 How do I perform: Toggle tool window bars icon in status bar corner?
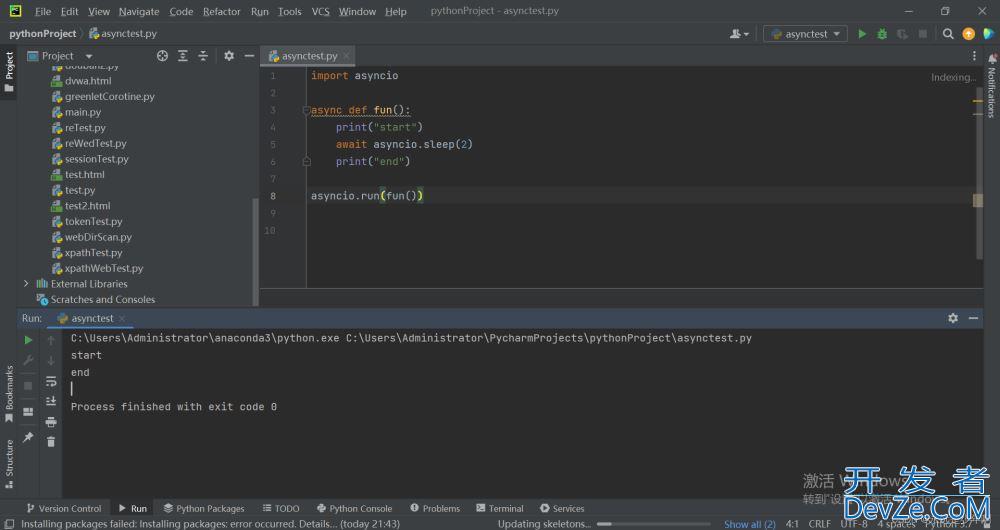point(9,524)
